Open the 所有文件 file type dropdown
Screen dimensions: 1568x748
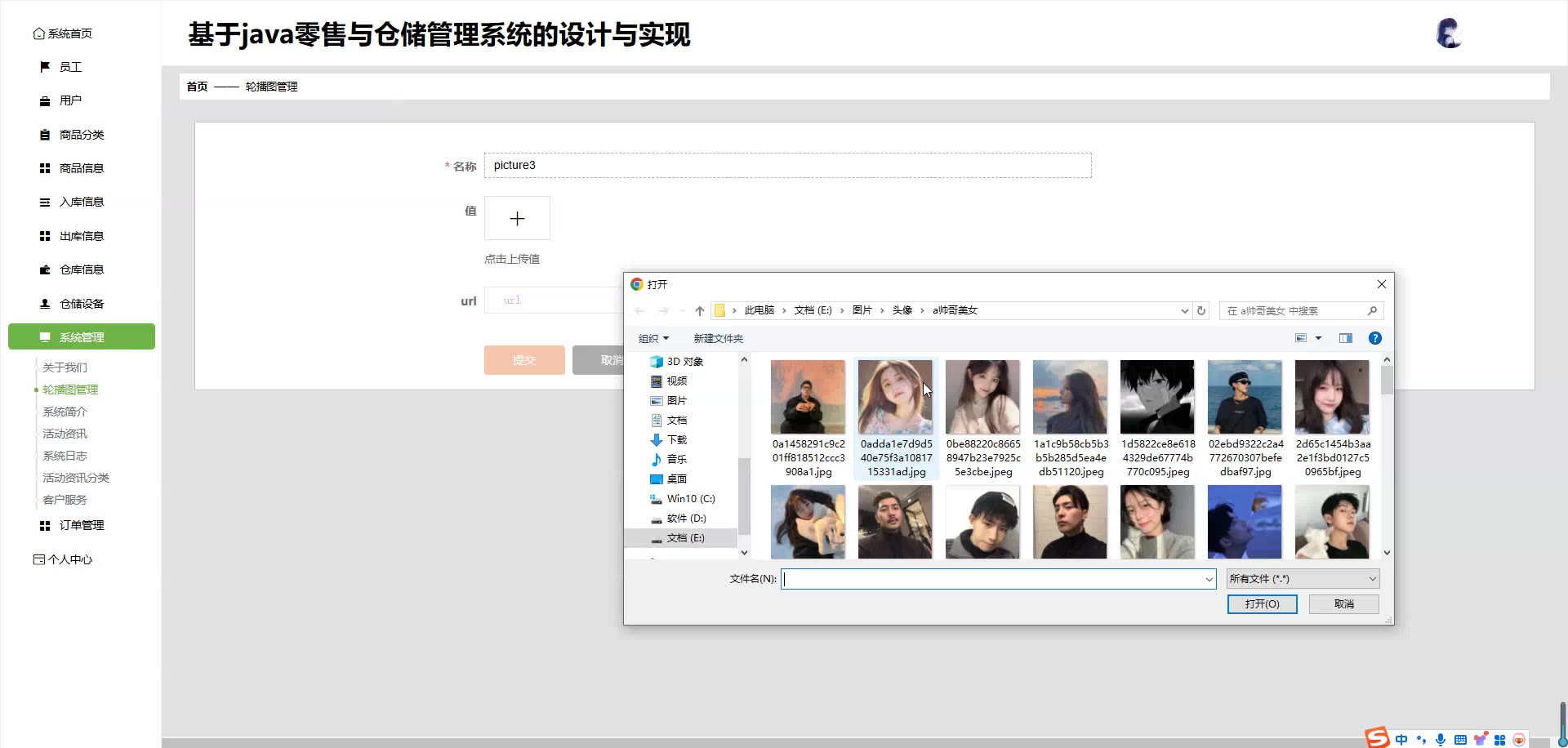point(1303,579)
